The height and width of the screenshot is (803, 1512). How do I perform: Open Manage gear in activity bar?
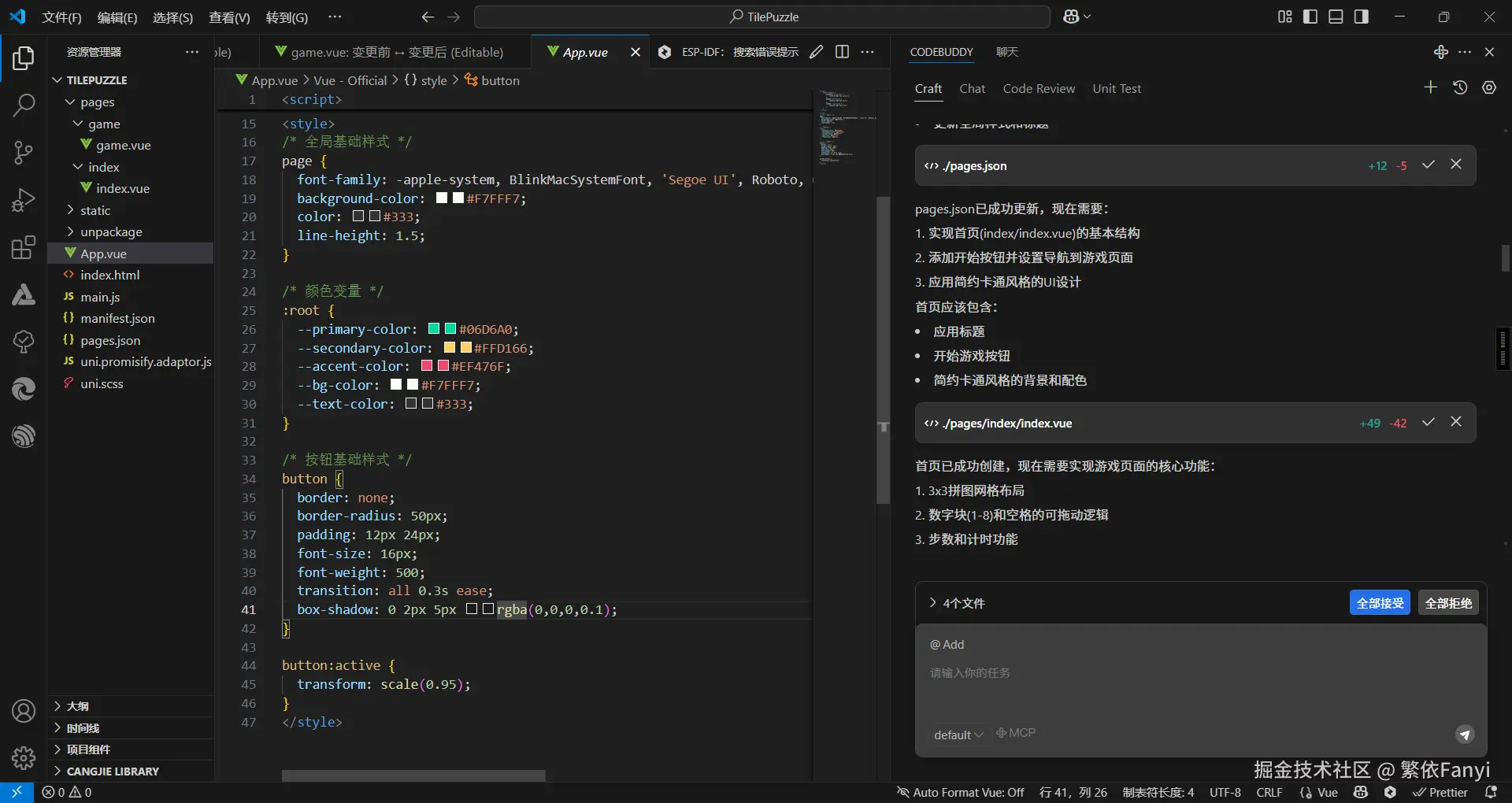pyautogui.click(x=24, y=758)
